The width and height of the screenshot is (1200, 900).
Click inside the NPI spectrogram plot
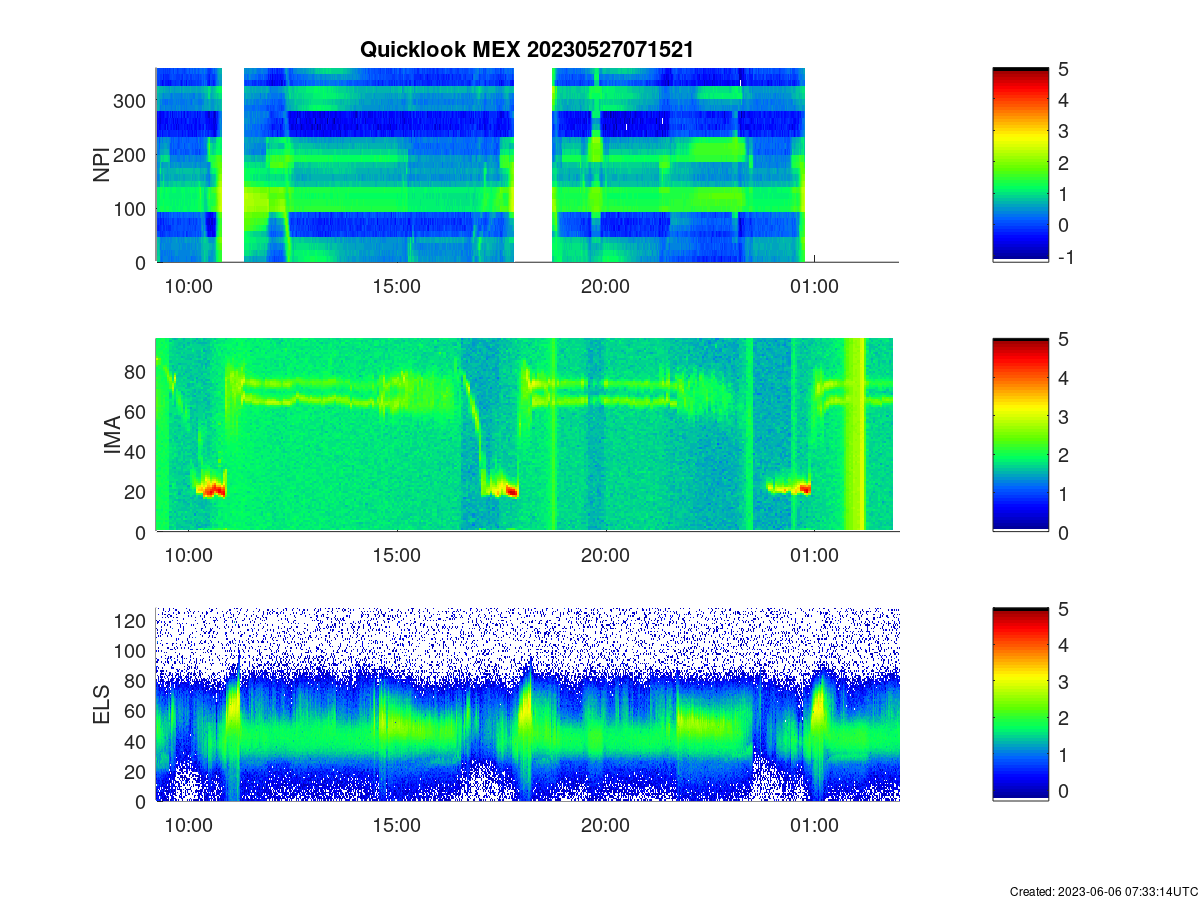(x=527, y=165)
